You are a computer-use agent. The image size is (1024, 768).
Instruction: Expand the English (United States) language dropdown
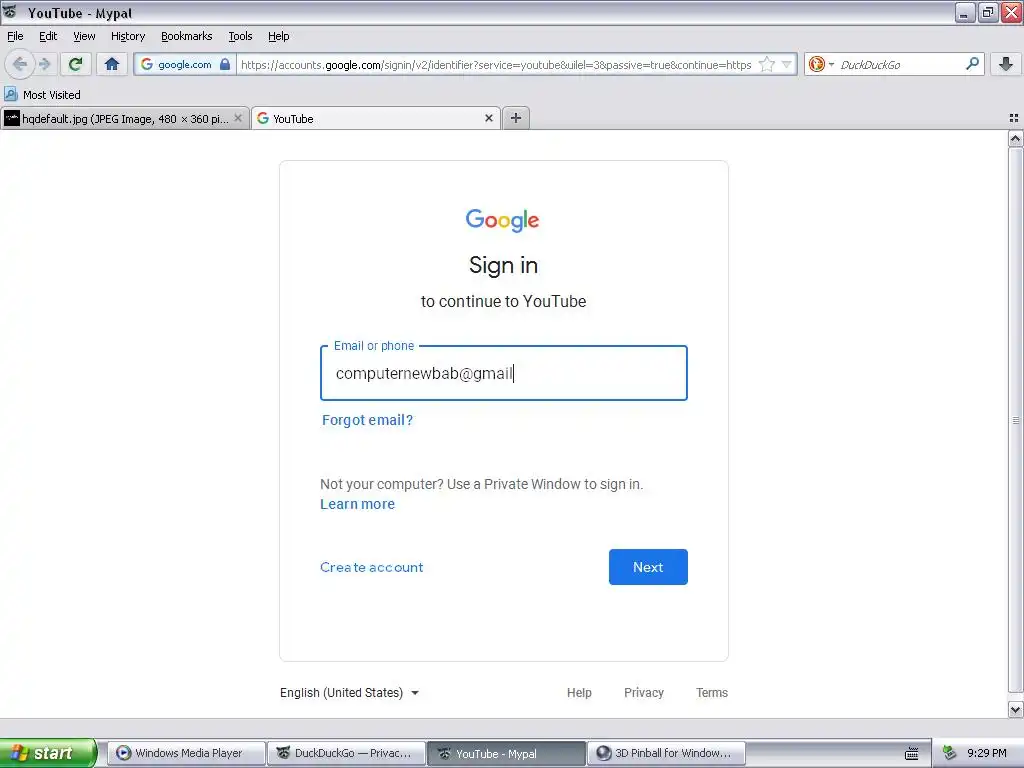click(x=349, y=692)
